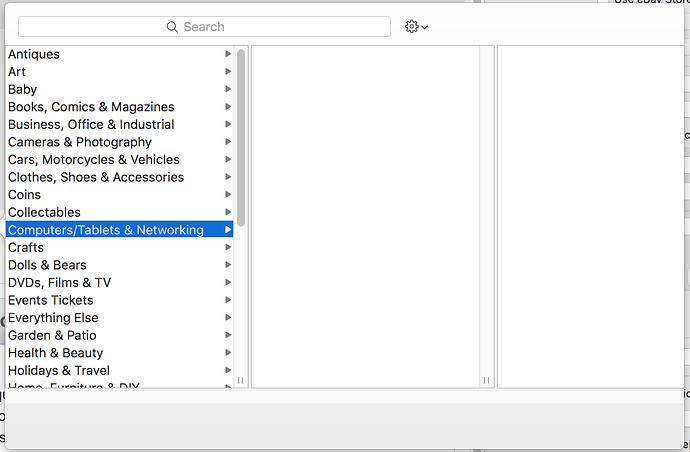Select the Events Tickets category
The height and width of the screenshot is (452, 690).
[119, 300]
